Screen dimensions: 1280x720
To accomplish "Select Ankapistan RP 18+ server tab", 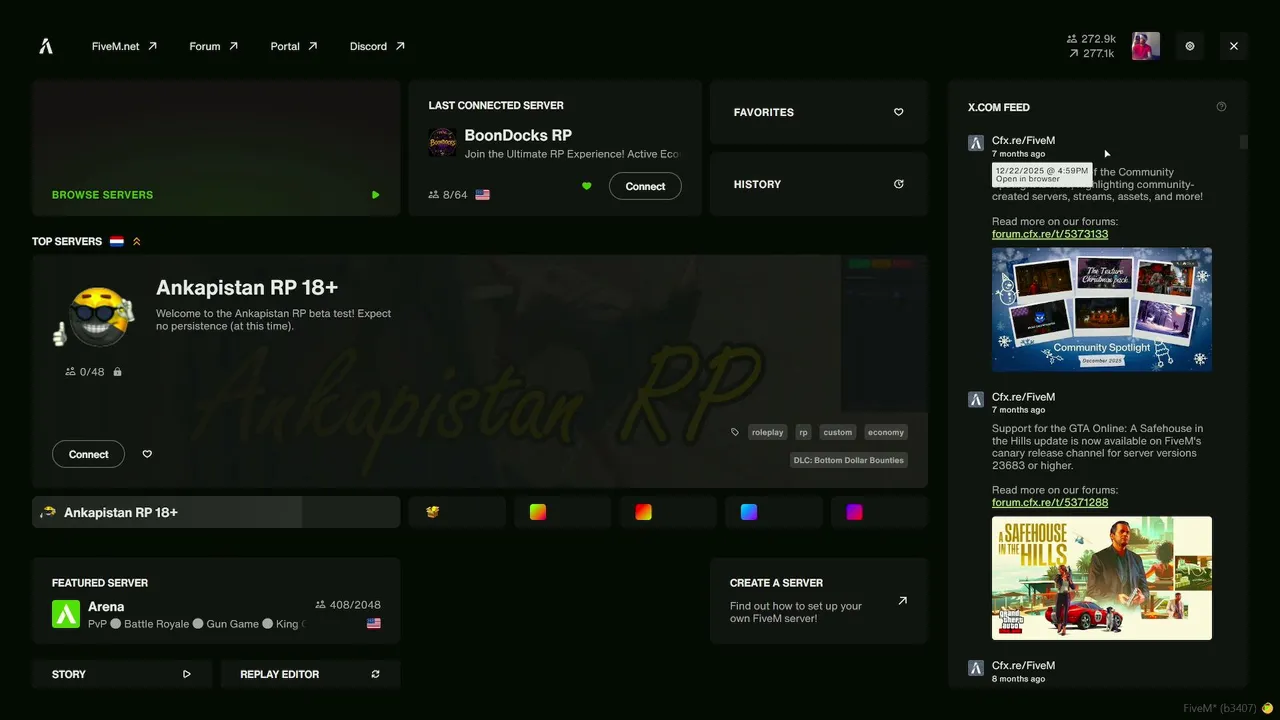I will click(216, 512).
